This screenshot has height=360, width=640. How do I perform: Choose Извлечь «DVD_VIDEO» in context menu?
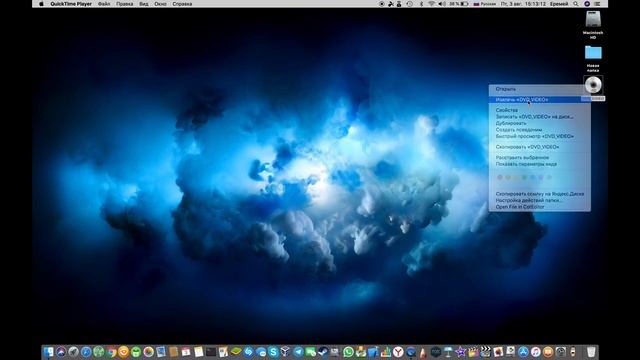pos(540,100)
